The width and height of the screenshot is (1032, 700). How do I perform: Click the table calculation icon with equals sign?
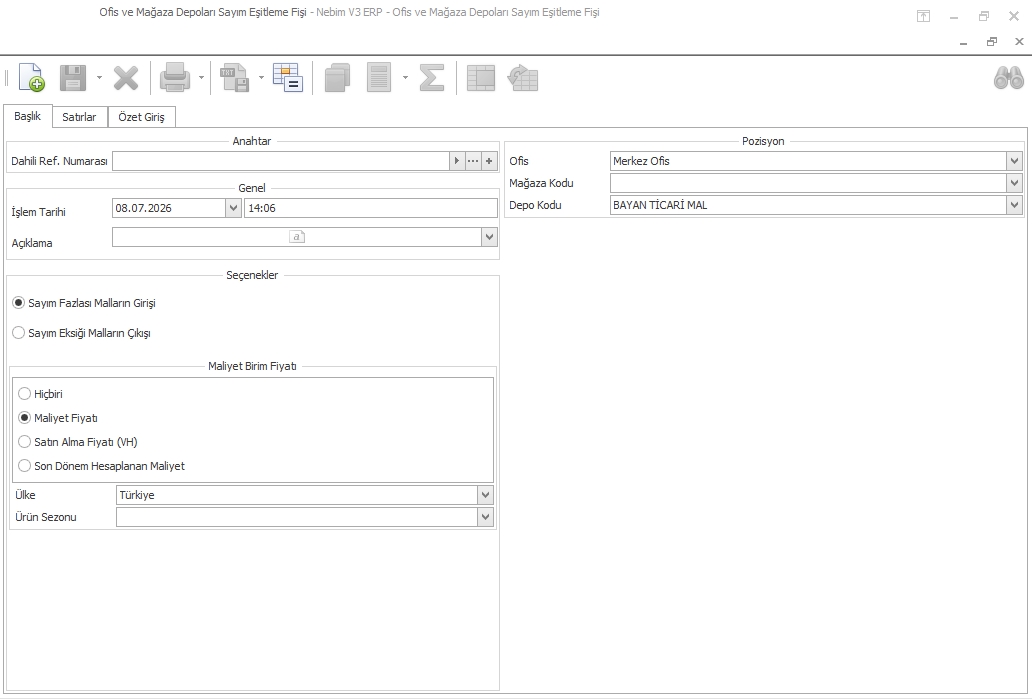tap(288, 78)
